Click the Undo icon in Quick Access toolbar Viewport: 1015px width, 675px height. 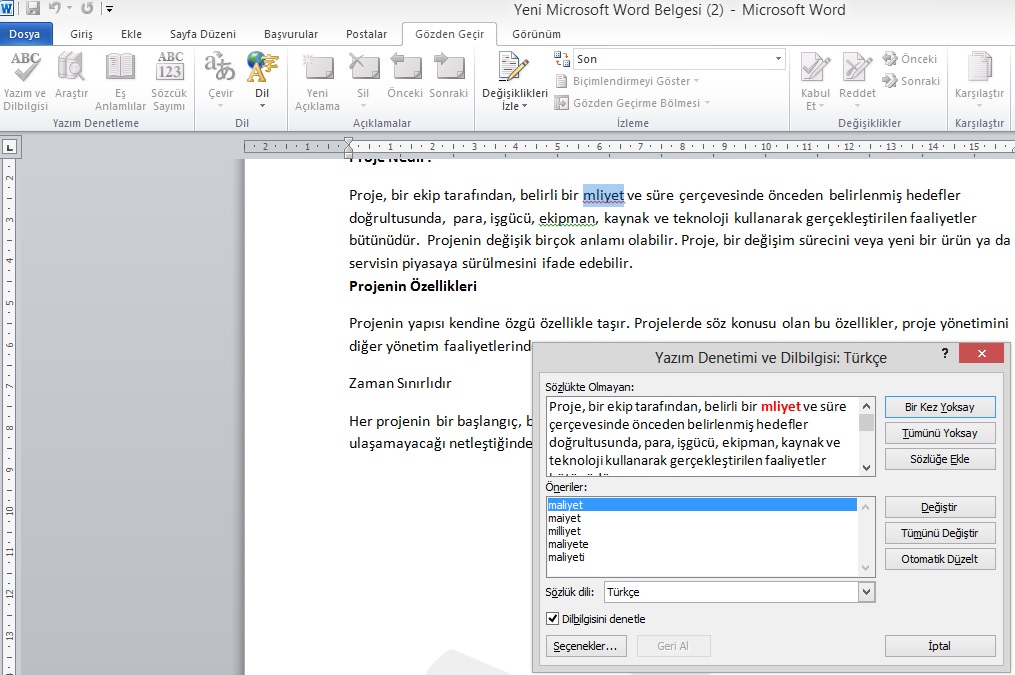pyautogui.click(x=54, y=8)
